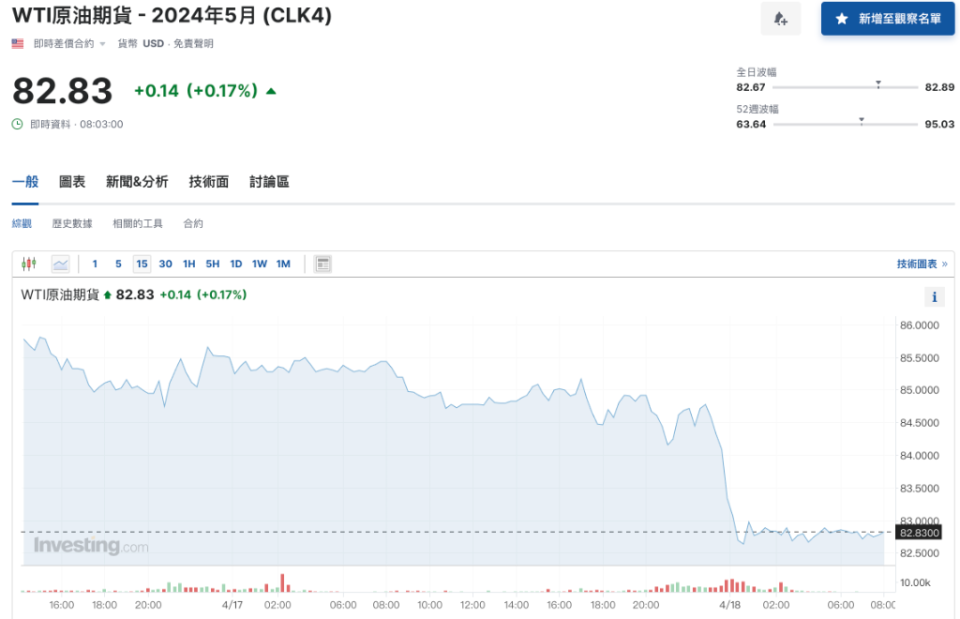The height and width of the screenshot is (619, 960).
Task: Set chart interval to 5 minutes
Action: (118, 264)
